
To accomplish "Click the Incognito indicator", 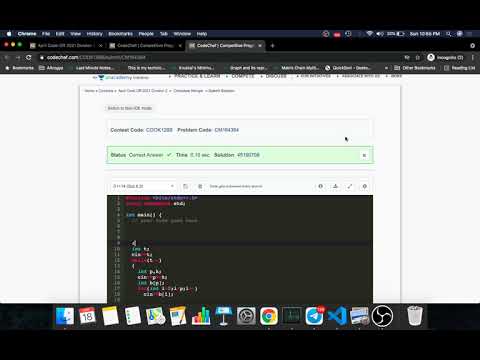I will tap(445, 57).
